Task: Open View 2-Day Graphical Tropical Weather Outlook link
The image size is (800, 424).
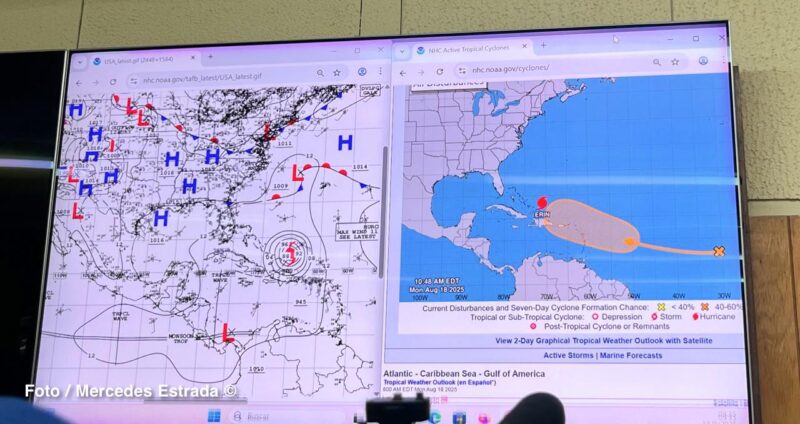Action: coord(566,340)
